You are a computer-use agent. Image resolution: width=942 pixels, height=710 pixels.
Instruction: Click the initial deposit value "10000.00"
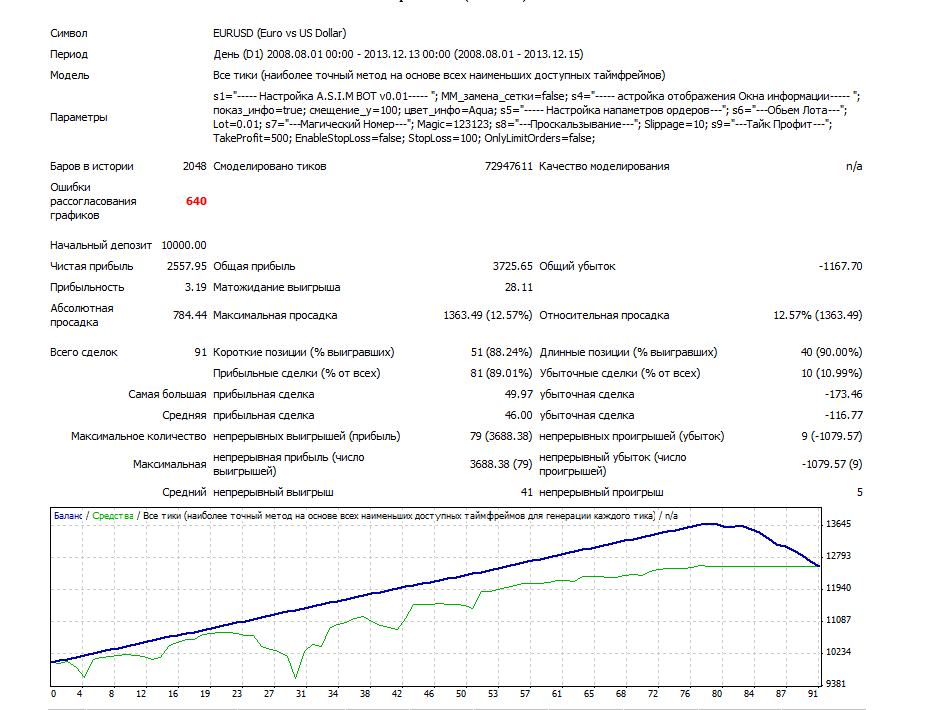184,245
